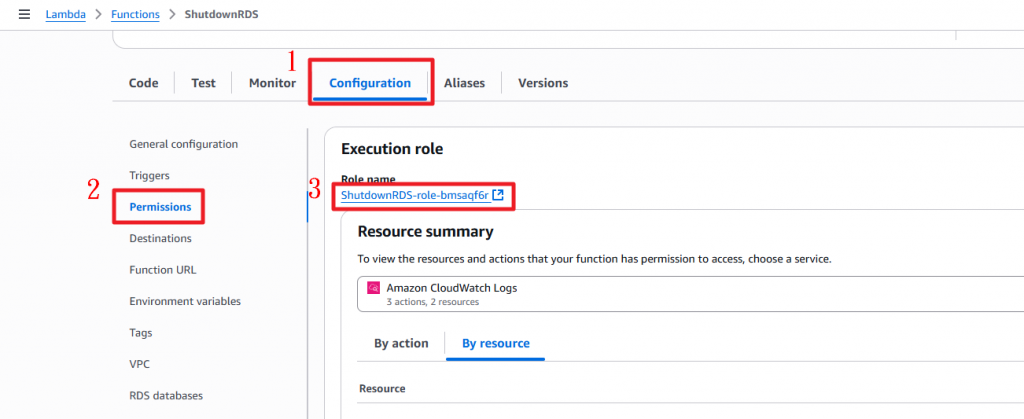Screen dimensions: 1024x419
Task: Select RDS databases in the sidebar
Action: click(166, 396)
